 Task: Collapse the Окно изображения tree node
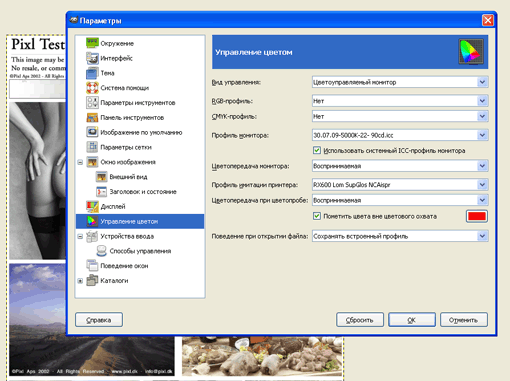(x=80, y=162)
